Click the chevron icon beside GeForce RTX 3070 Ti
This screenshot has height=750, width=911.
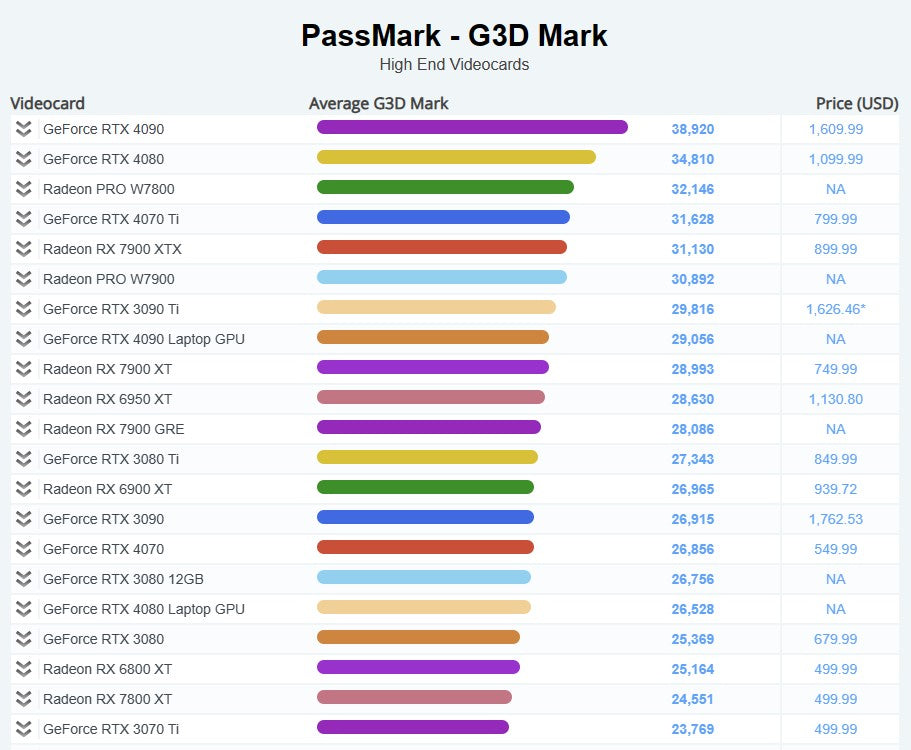(x=23, y=729)
